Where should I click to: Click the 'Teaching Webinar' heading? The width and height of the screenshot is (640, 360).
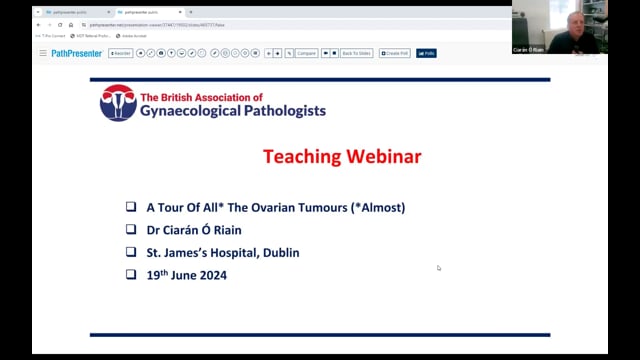point(342,157)
